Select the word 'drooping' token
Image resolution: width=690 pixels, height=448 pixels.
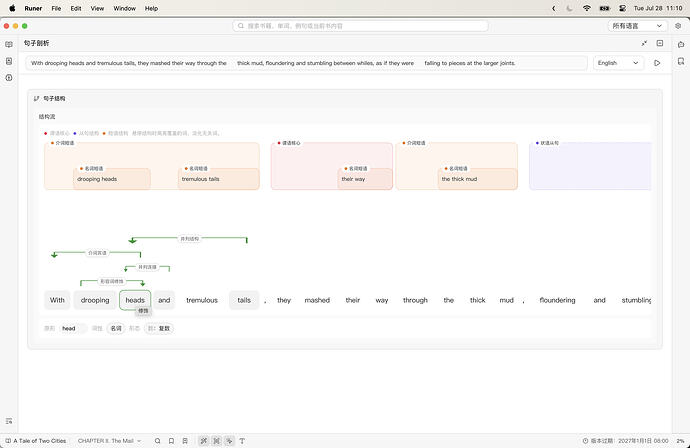pyautogui.click(x=95, y=300)
